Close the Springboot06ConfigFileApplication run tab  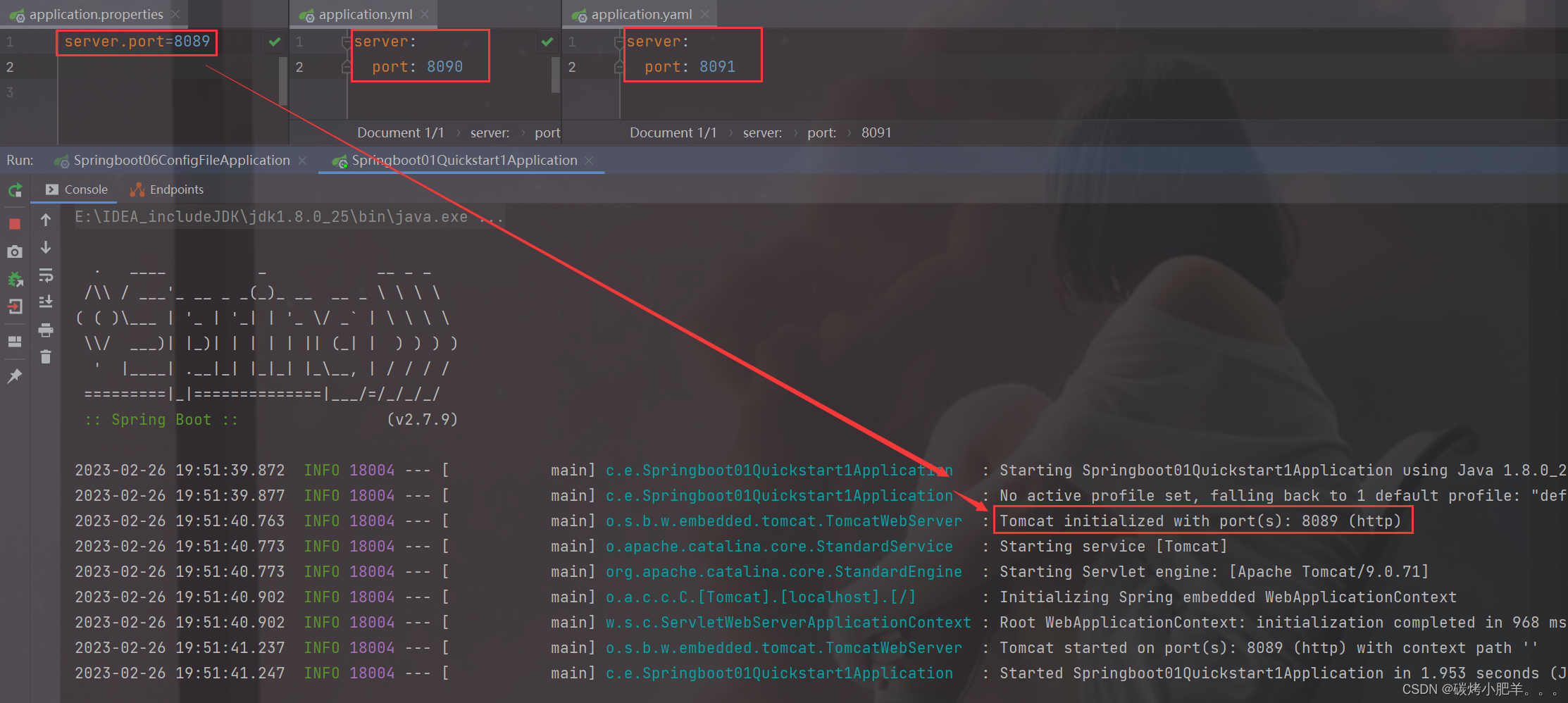click(302, 161)
